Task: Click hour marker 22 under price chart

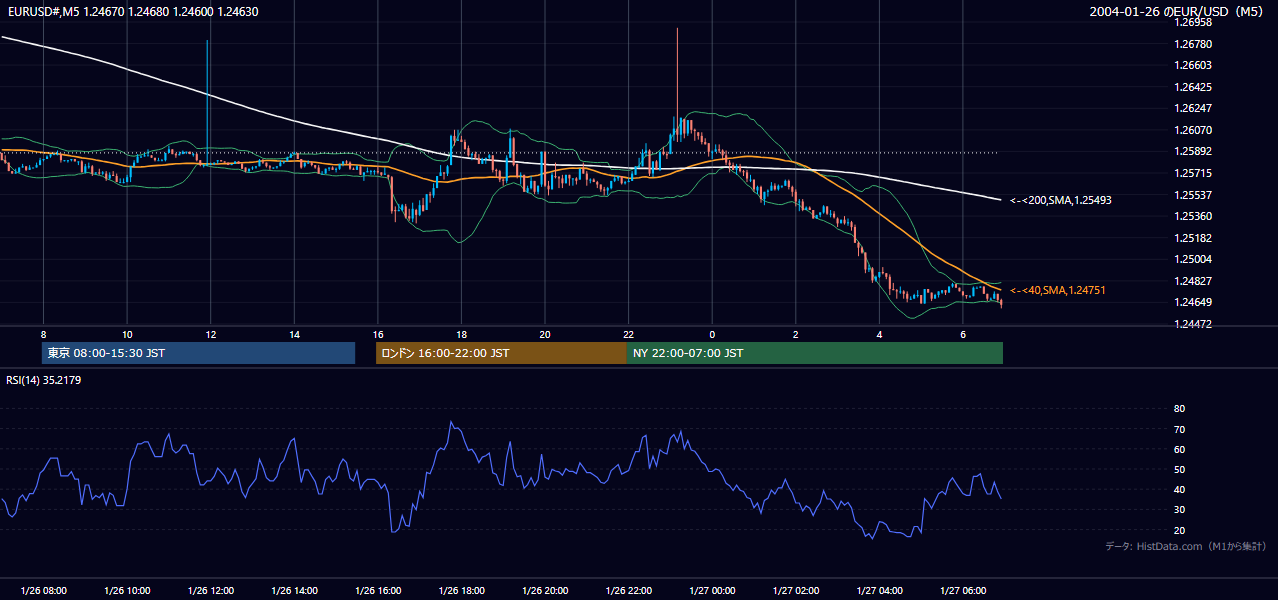Action: (629, 333)
